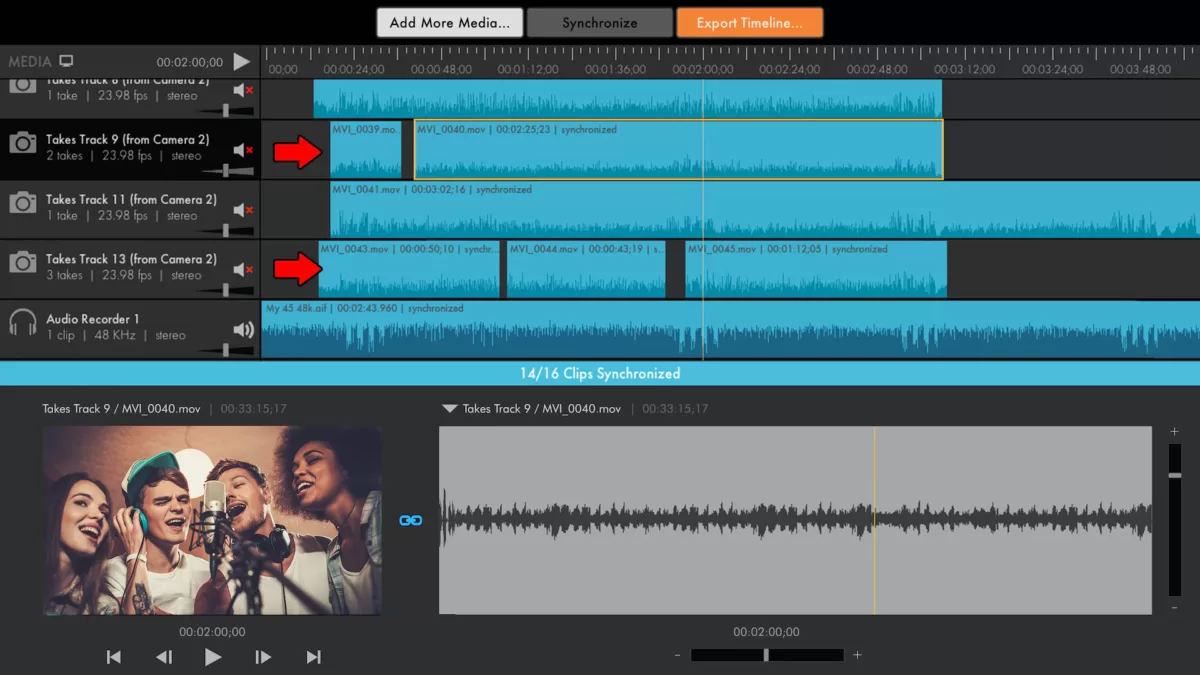Screen dimensions: 1200x675
Task: Adjust the volume slider of Takes Track 9
Action: point(225,171)
